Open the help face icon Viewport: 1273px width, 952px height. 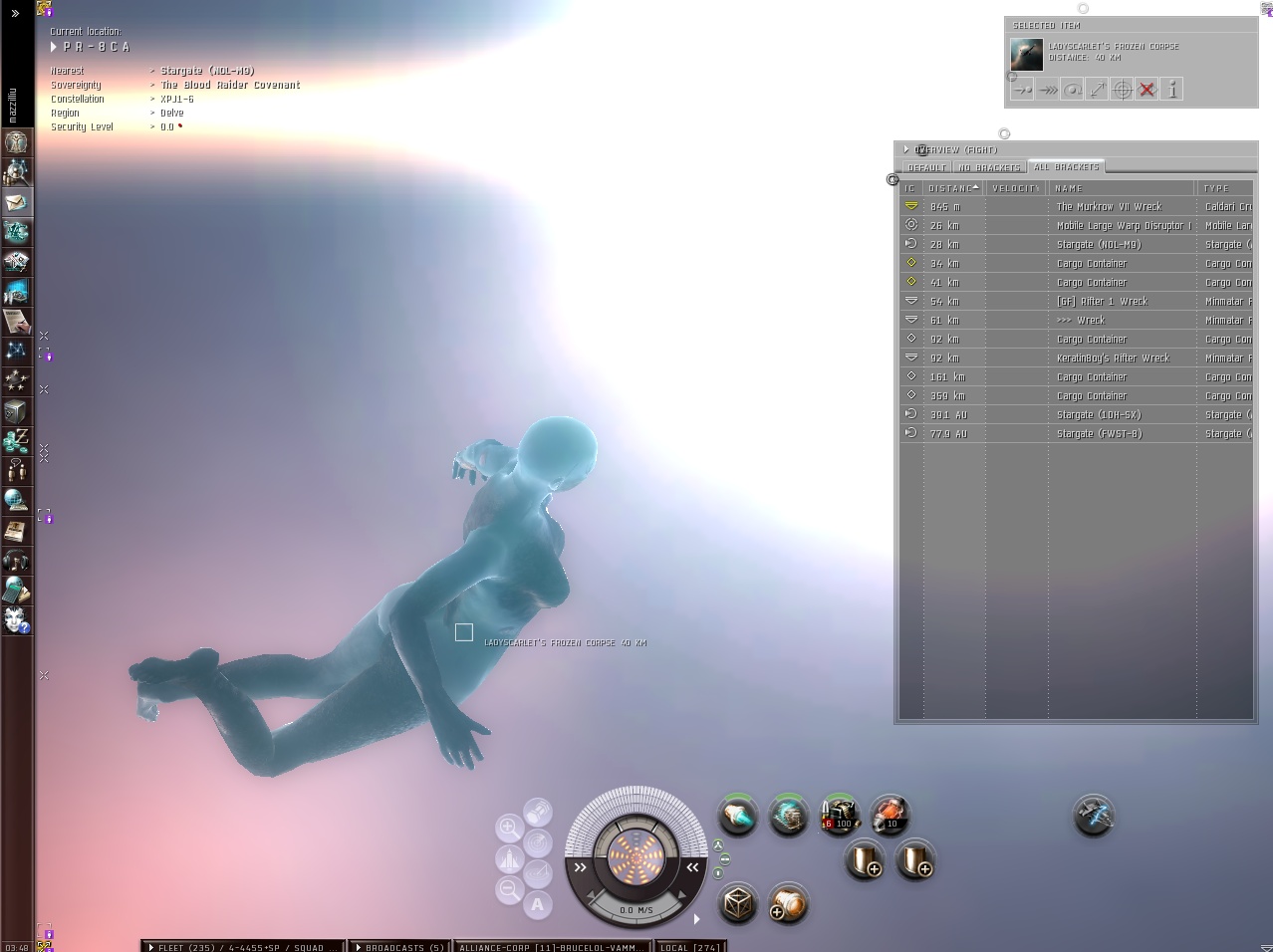click(x=16, y=619)
